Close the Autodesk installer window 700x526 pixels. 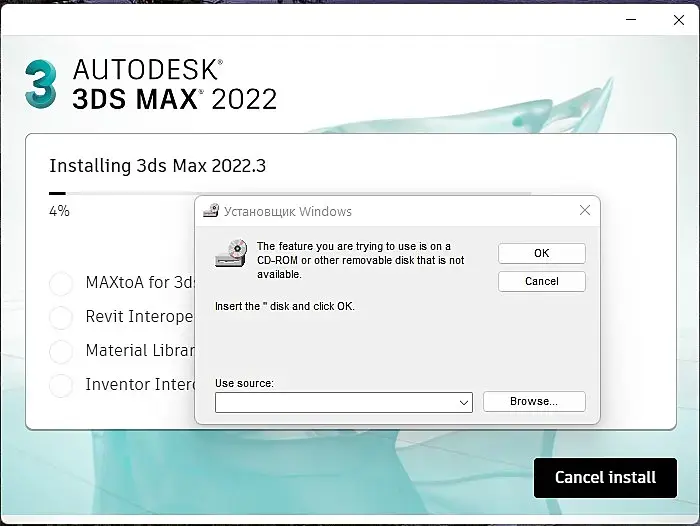679,20
